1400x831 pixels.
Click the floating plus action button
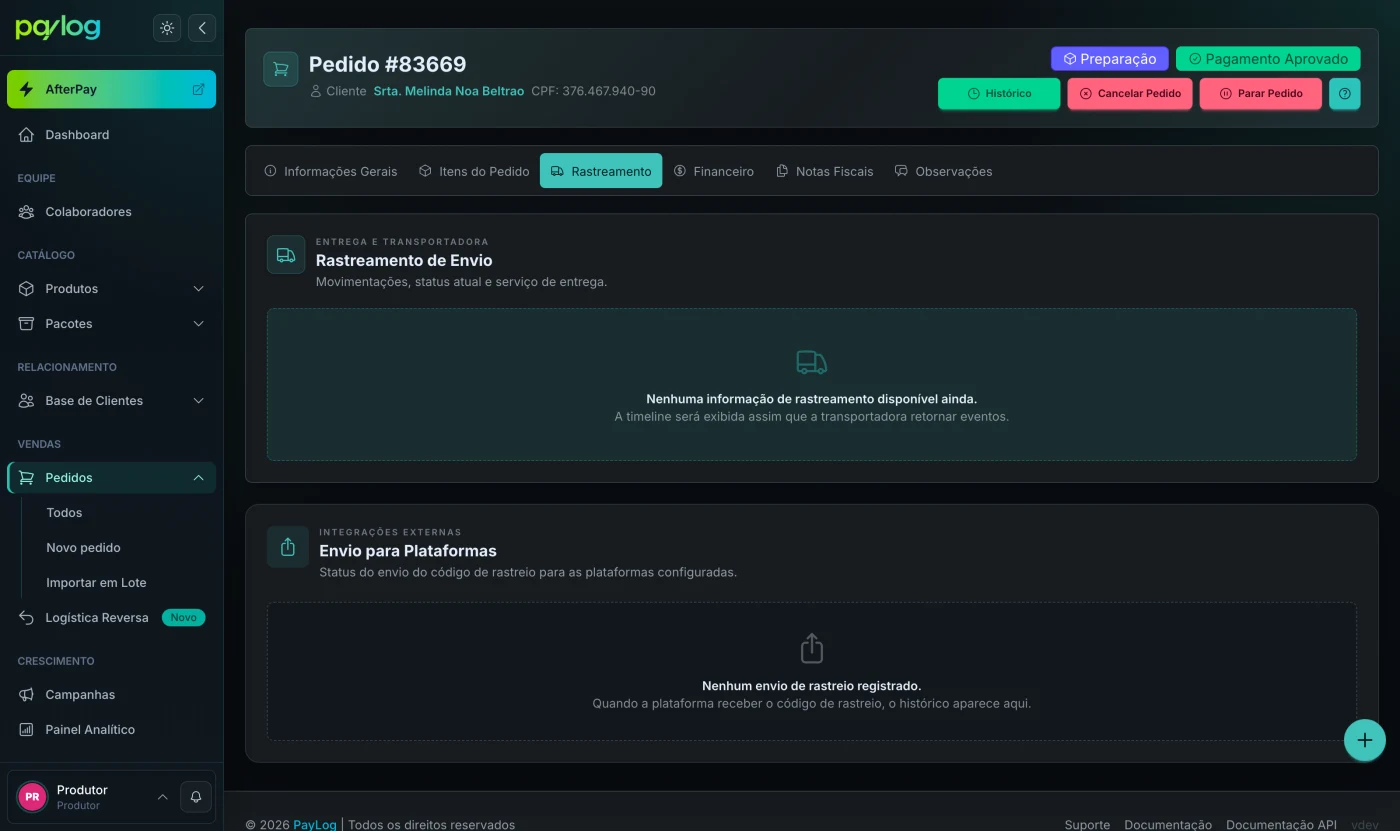click(x=1365, y=741)
